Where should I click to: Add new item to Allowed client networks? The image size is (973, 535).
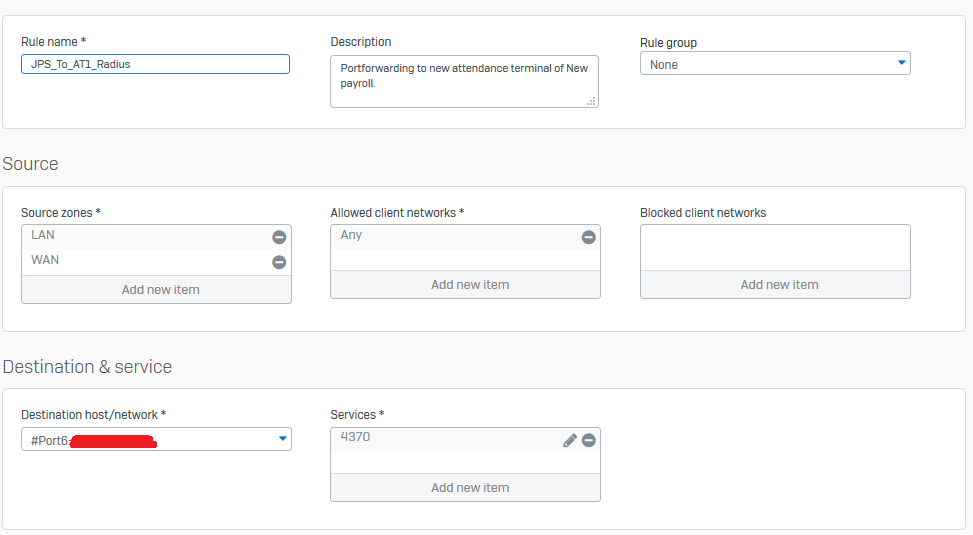(469, 285)
